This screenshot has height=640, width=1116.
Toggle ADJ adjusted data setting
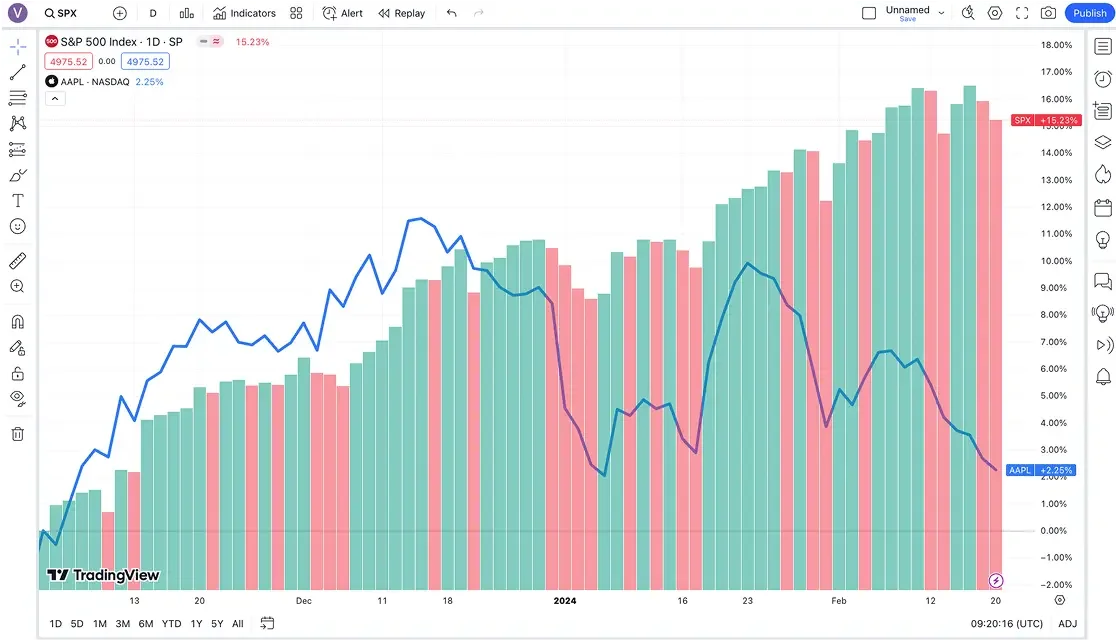(x=1068, y=624)
